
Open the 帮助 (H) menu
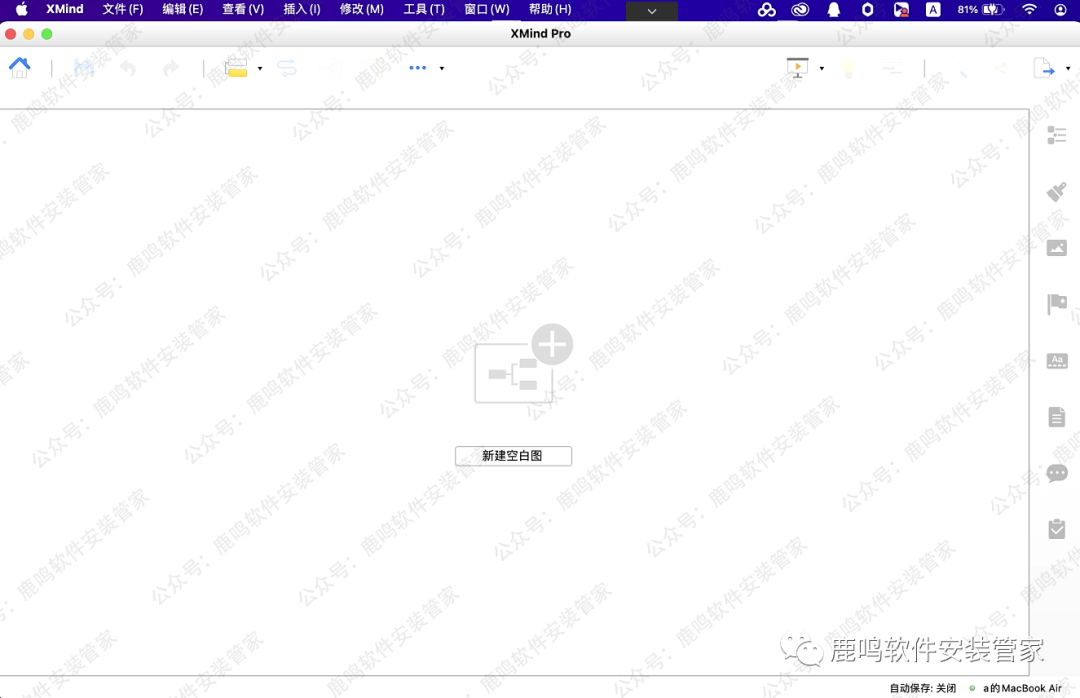pyautogui.click(x=548, y=9)
